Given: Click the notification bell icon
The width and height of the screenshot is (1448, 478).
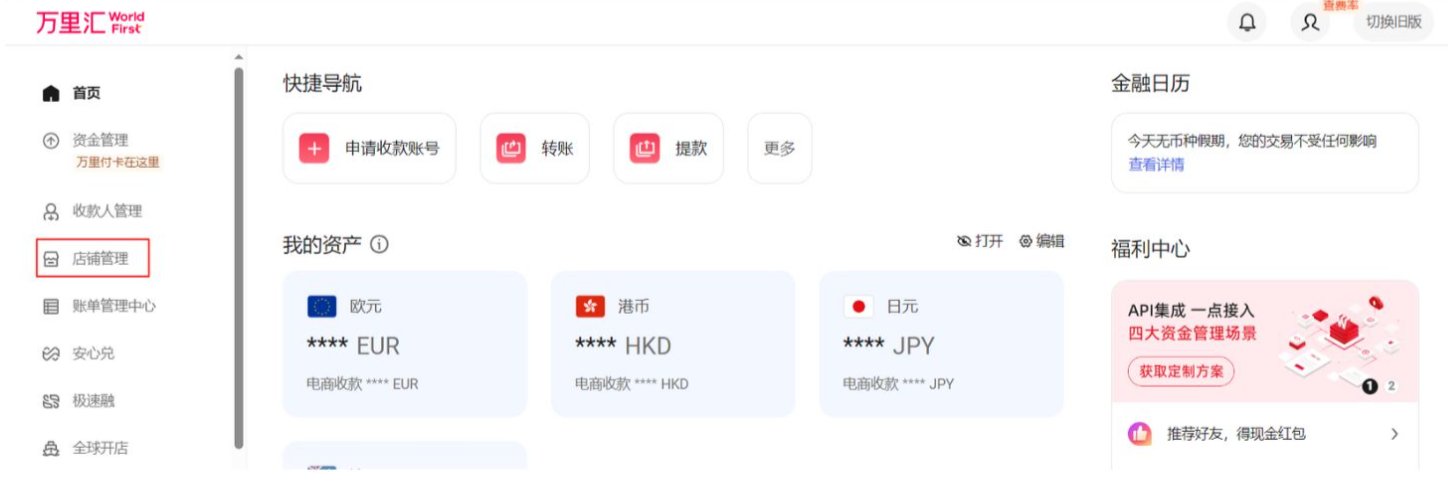Looking at the screenshot, I should coord(1247,23).
